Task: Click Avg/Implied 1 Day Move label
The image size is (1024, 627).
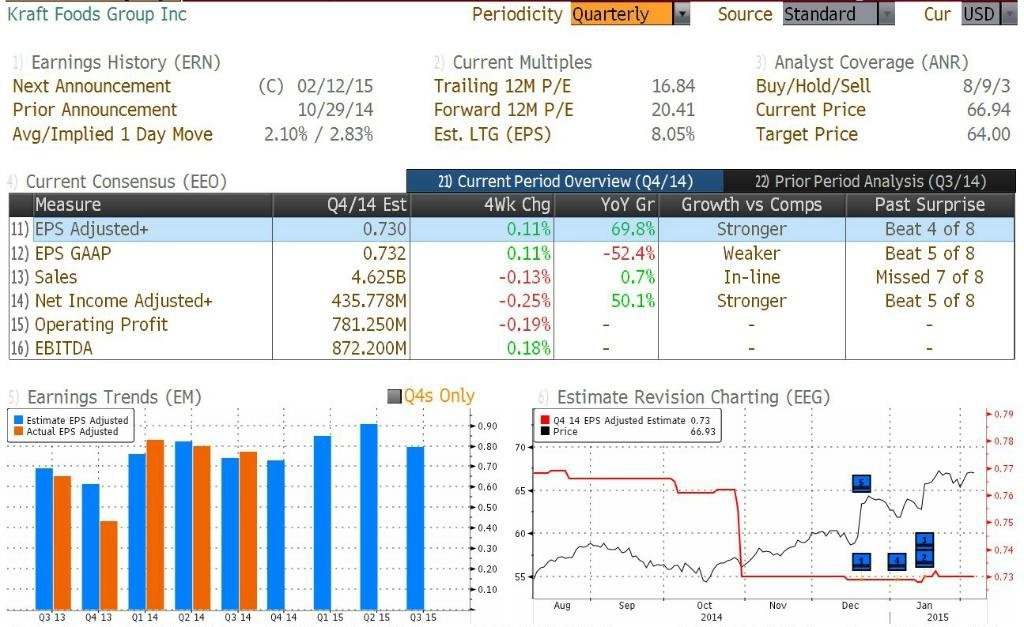Action: [x=112, y=134]
